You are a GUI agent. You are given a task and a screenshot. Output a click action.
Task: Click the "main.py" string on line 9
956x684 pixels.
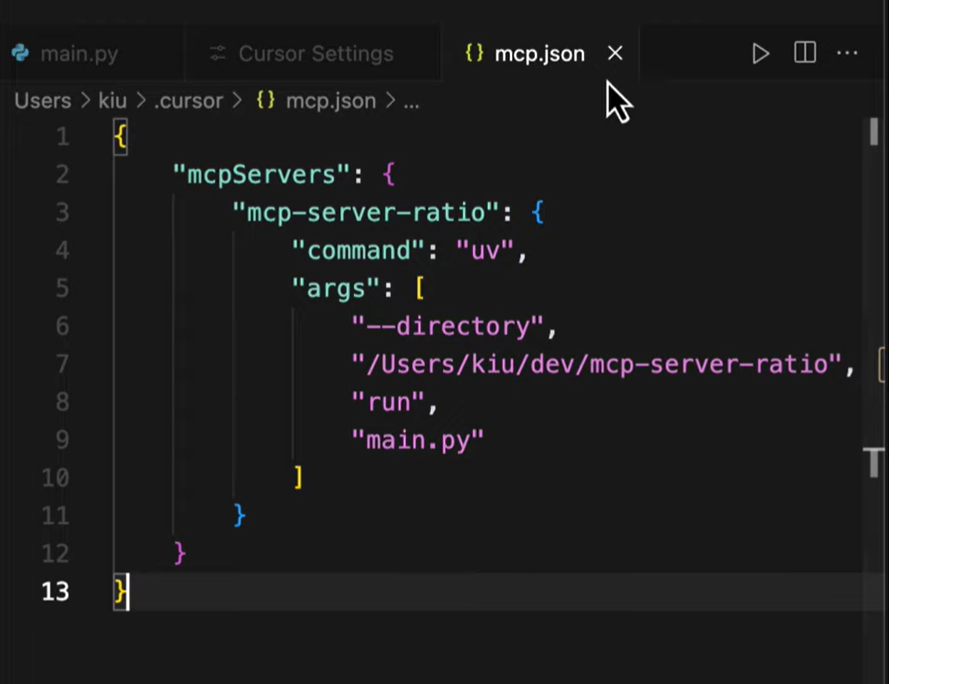coord(418,440)
